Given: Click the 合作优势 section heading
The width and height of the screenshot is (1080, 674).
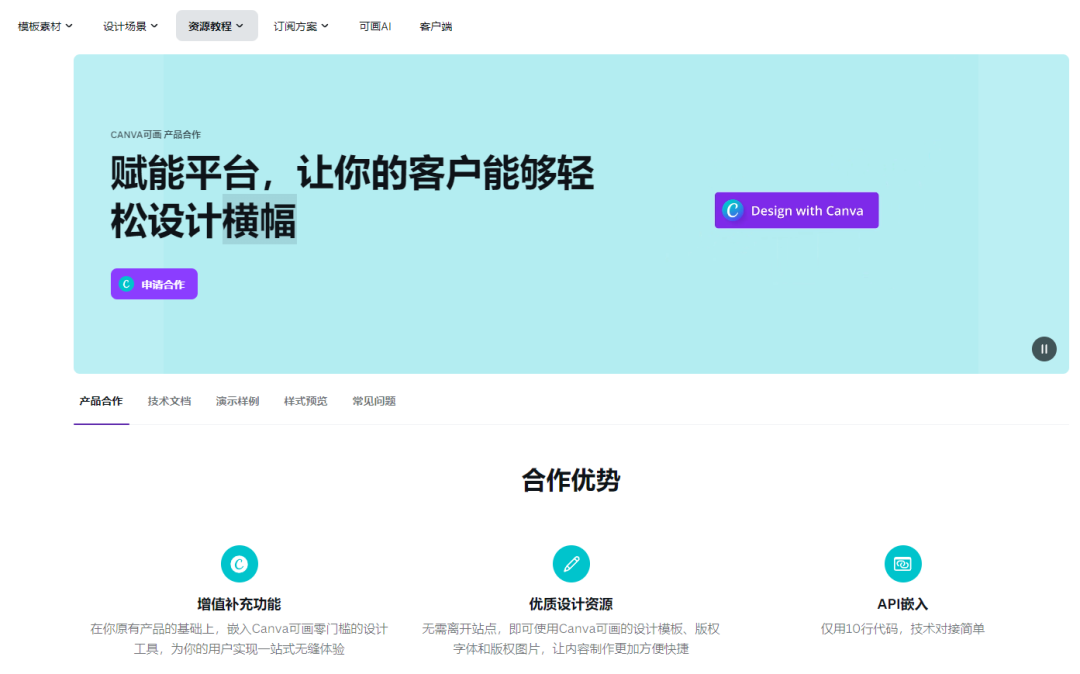Looking at the screenshot, I should click(x=571, y=480).
